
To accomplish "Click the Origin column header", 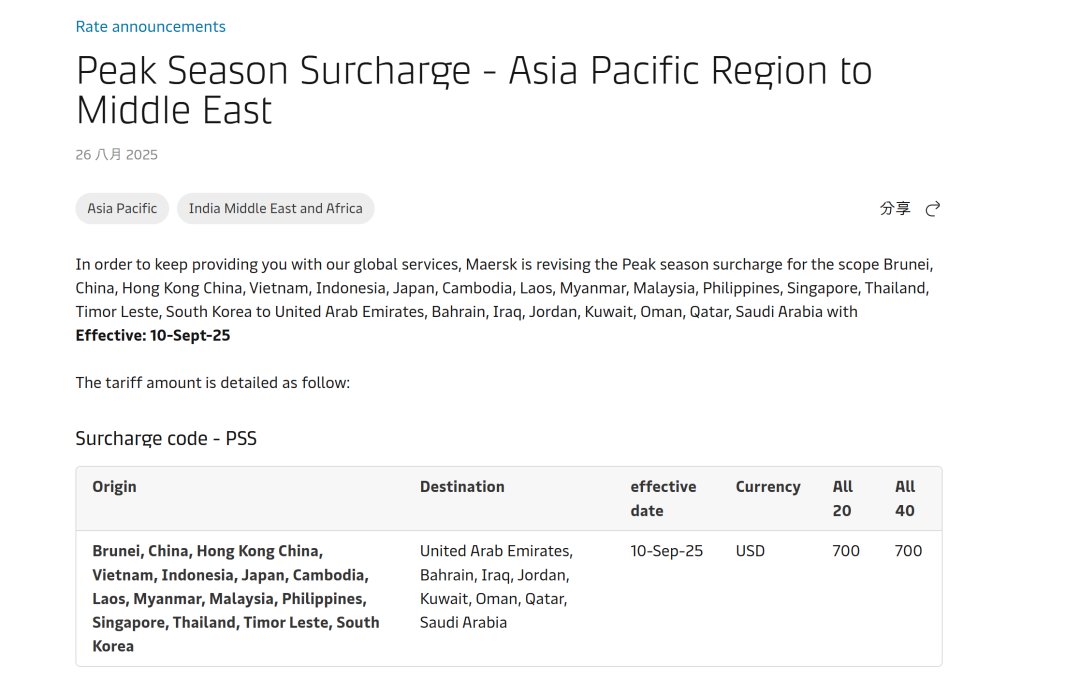I will pos(114,487).
